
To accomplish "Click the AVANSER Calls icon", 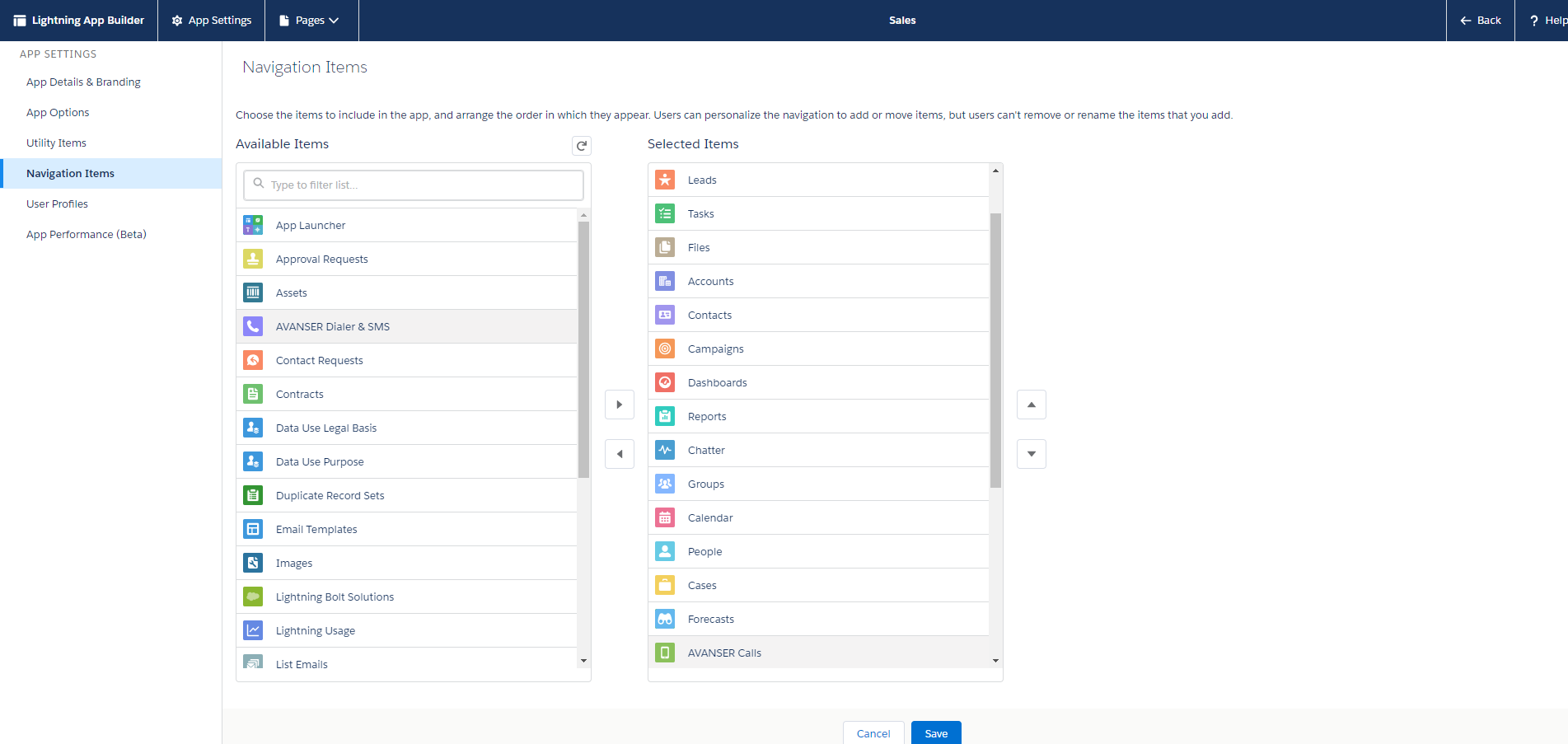I will [x=665, y=653].
